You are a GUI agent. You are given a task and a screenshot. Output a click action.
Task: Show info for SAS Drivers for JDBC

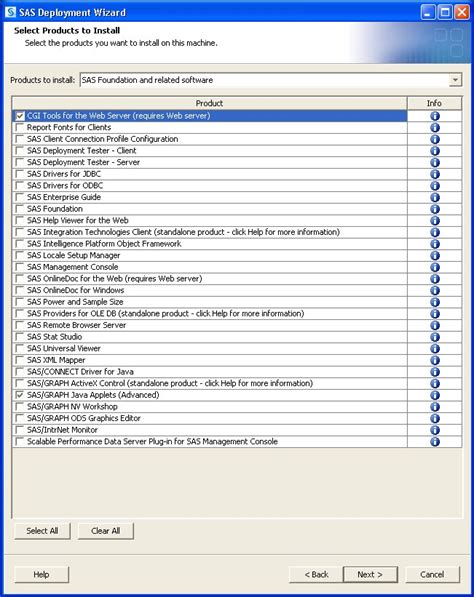coord(435,174)
